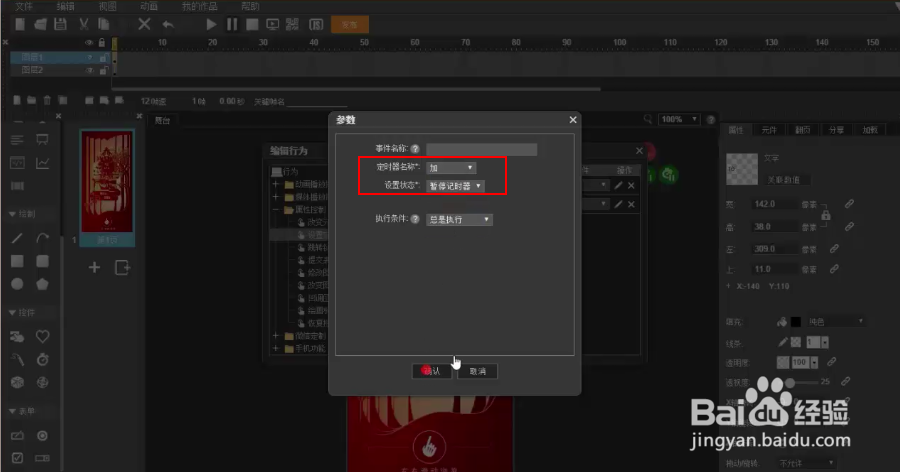Toggle visibility eye of 图层2
This screenshot has height=472, width=900.
(89, 70)
